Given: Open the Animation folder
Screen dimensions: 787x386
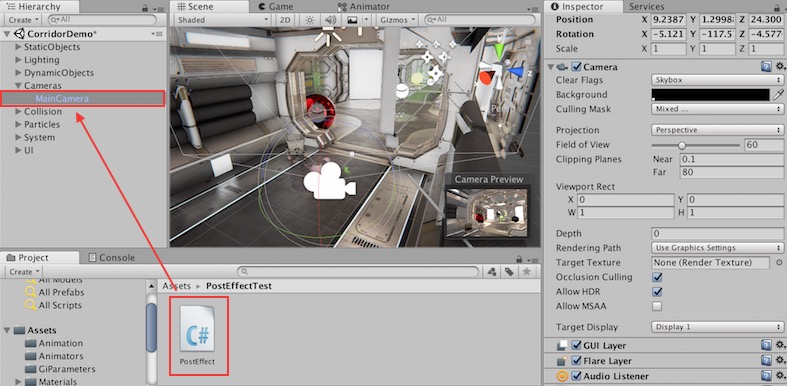Looking at the screenshot, I should coord(54,343).
